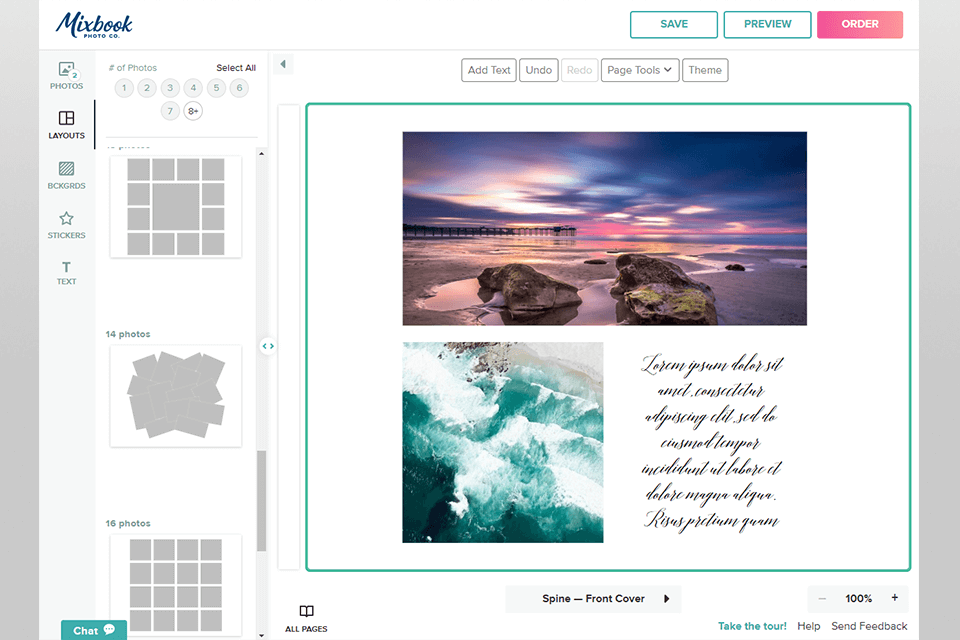960x640 pixels.
Task: Open All Pages book icon
Action: click(x=306, y=619)
